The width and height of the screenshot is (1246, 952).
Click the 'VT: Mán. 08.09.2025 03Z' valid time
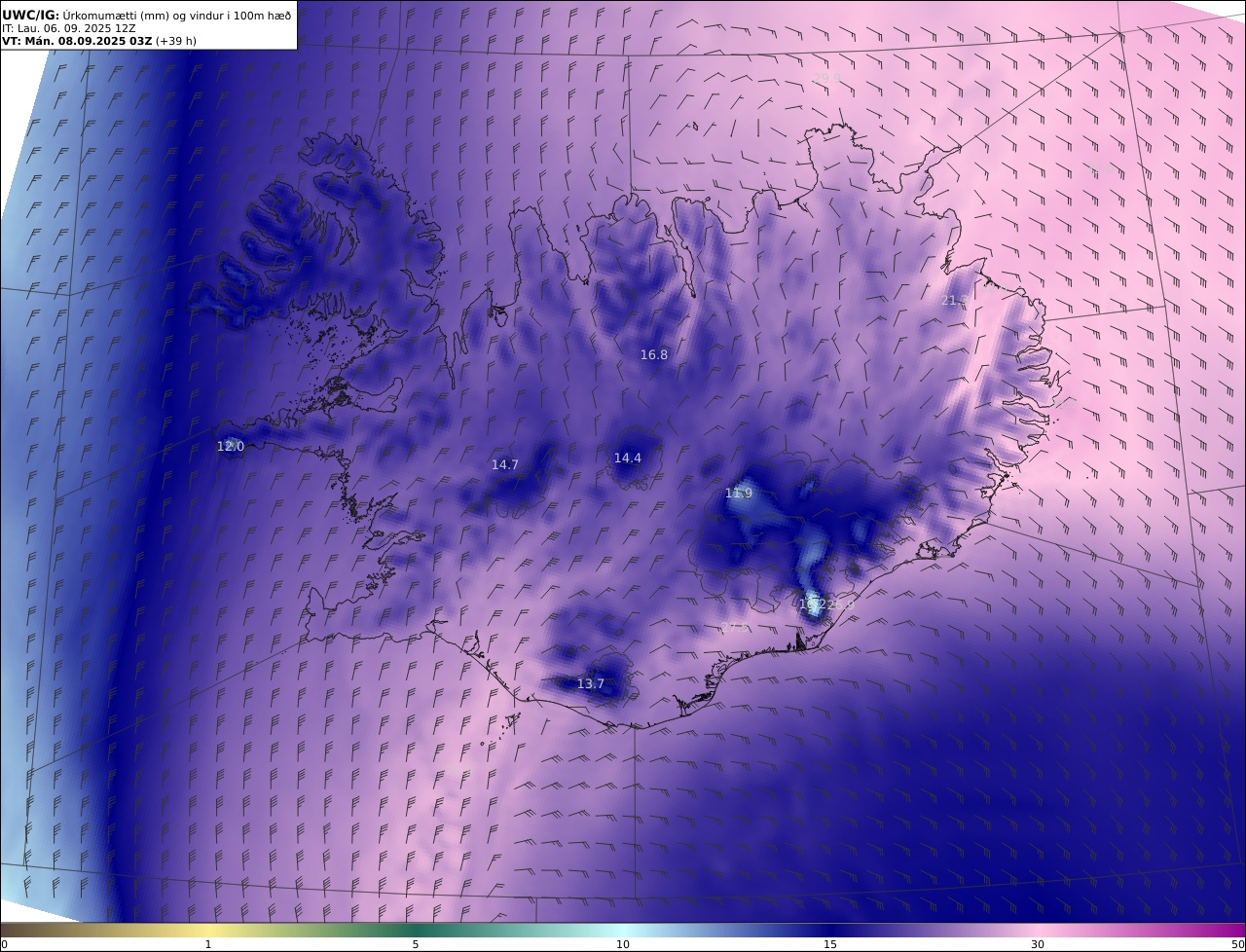[77, 41]
